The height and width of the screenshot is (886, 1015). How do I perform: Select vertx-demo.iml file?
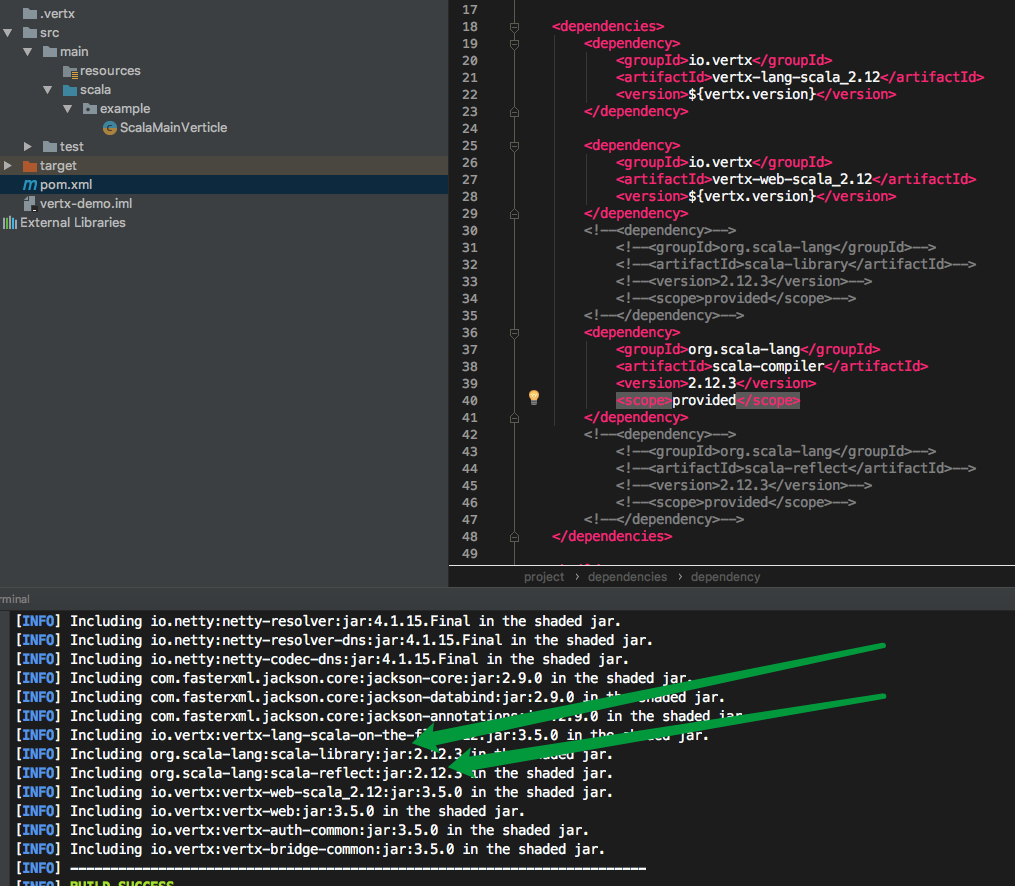click(86, 203)
